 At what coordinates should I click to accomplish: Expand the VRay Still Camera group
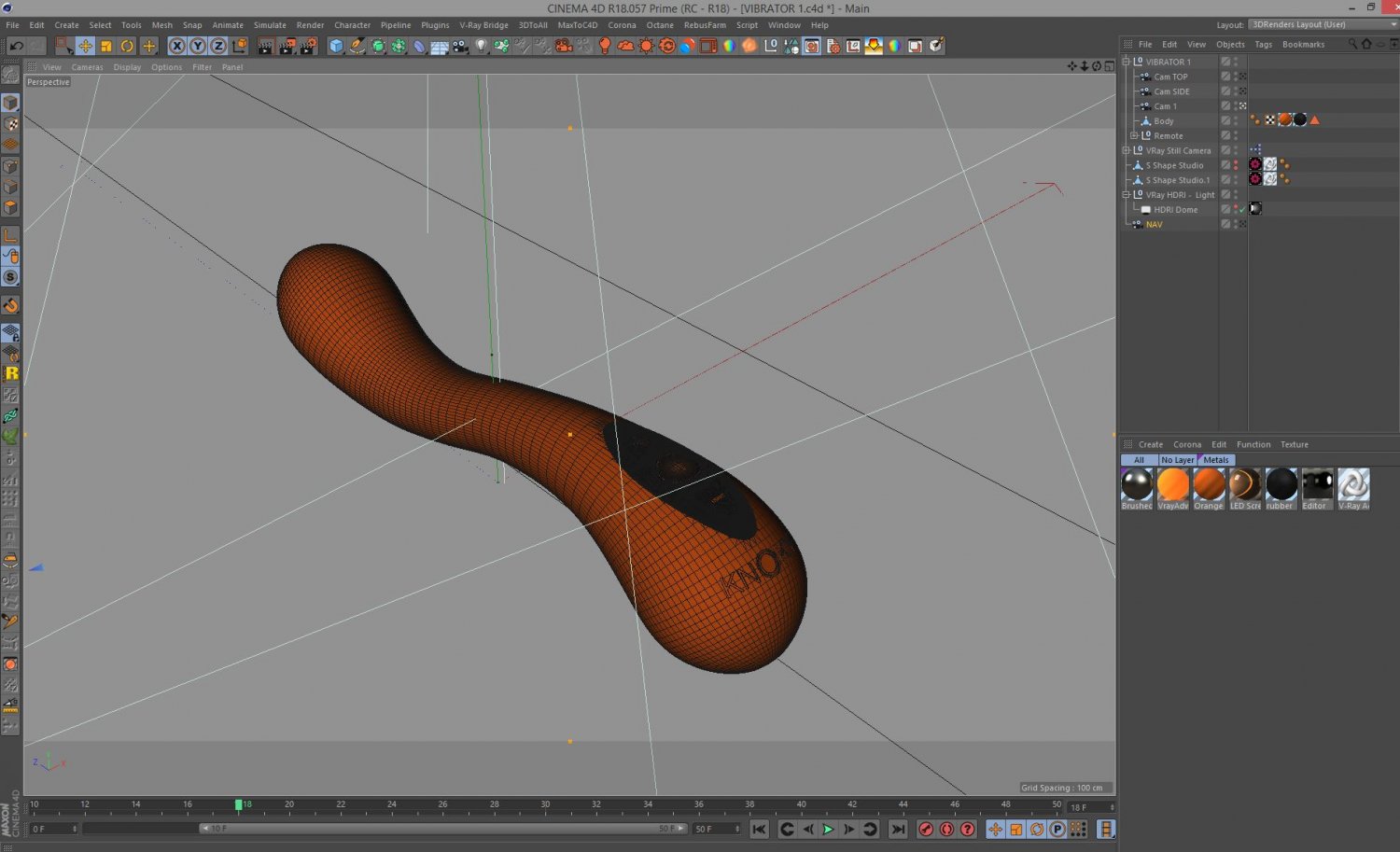tap(1127, 150)
